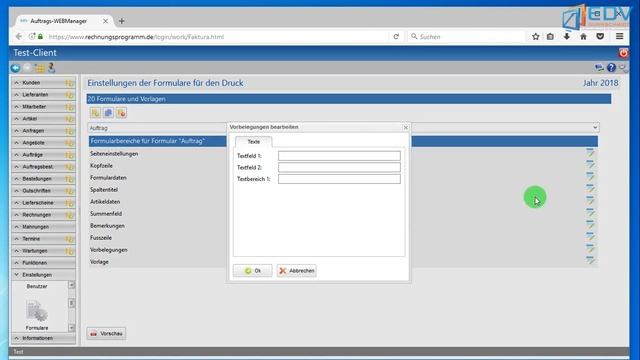Click the yellow grid icon in app toolbar
The height and width of the screenshot is (360, 640).
(40, 68)
